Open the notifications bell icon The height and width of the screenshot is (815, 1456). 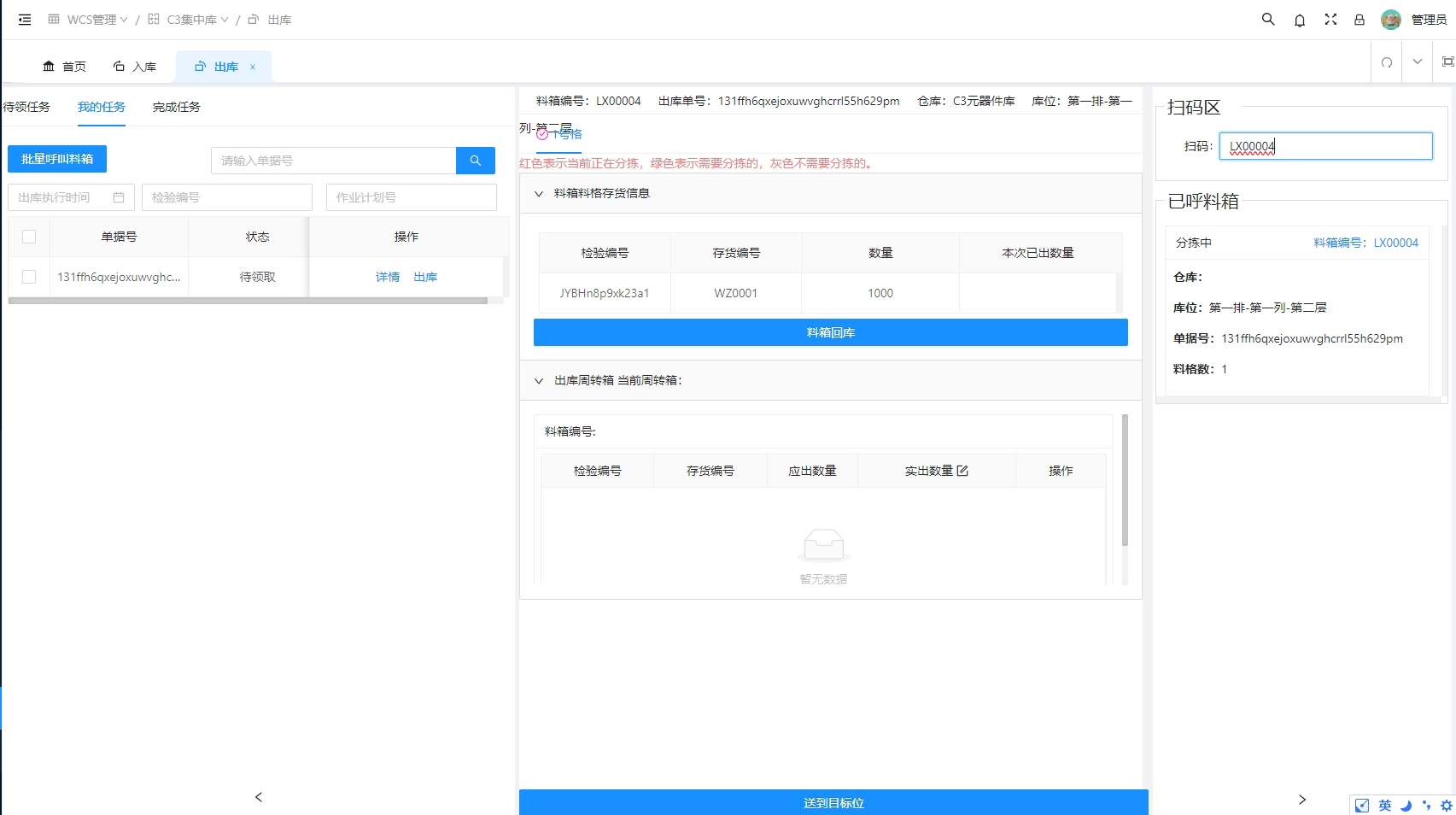pos(1300,20)
